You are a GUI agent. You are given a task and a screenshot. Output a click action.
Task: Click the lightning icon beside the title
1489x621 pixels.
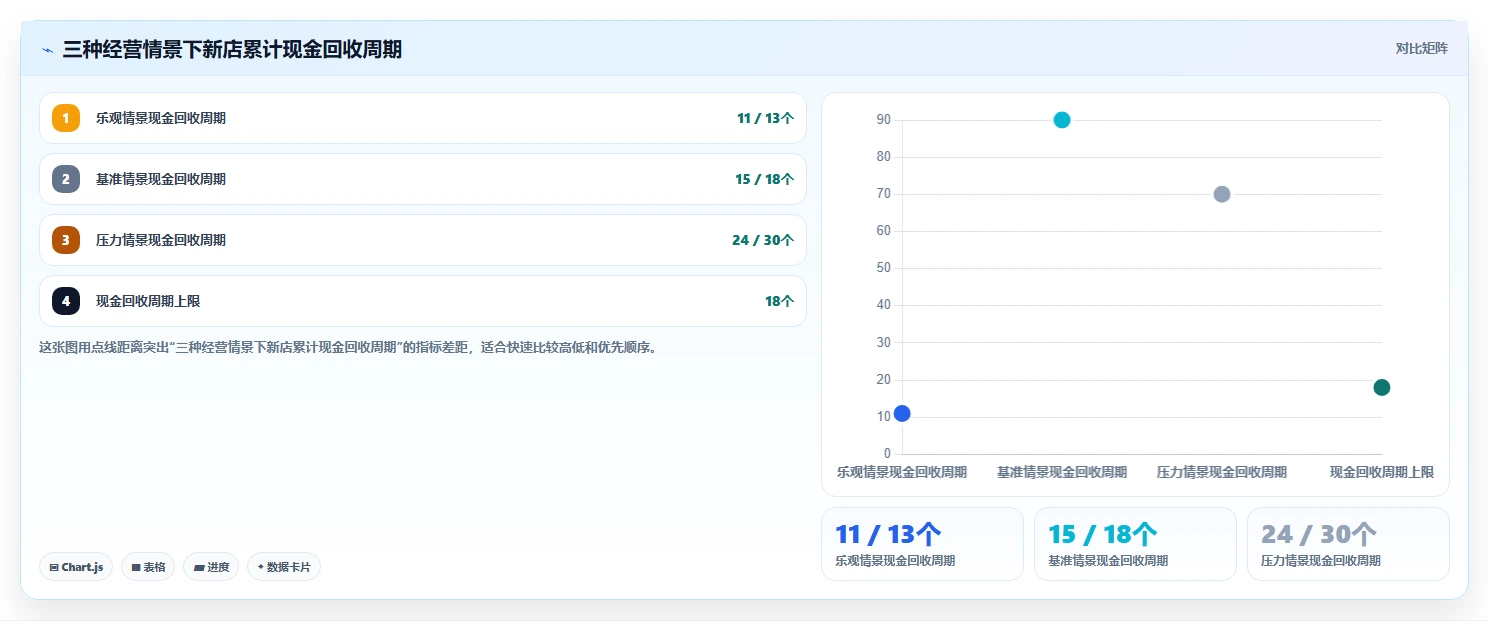(x=48, y=50)
